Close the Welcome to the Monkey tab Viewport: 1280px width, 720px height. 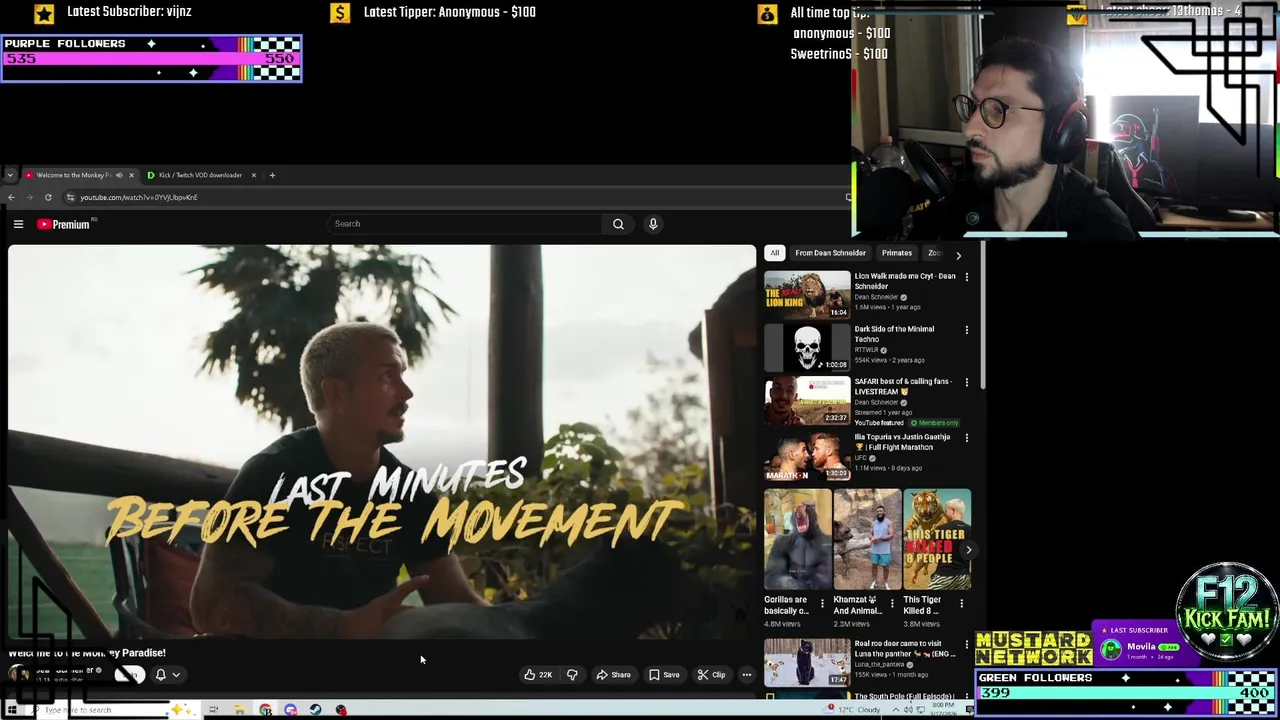(131, 175)
